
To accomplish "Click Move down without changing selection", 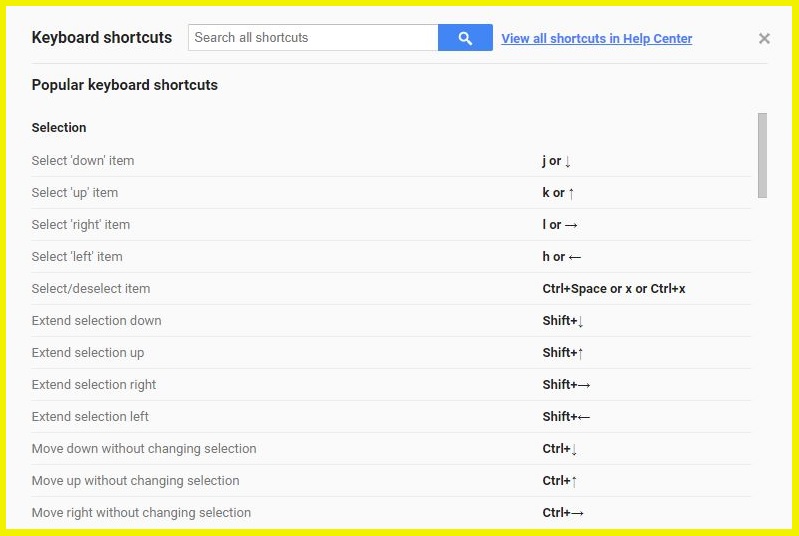I will pos(391,449).
